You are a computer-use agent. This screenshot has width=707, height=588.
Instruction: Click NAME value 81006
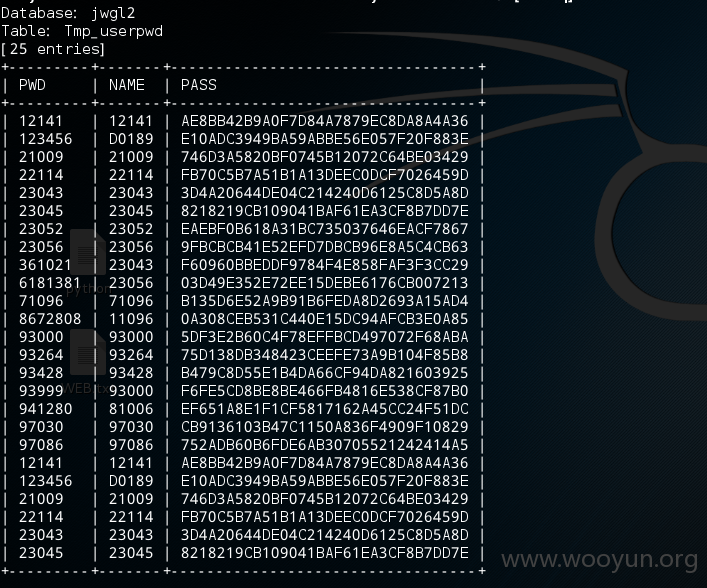[x=131, y=409]
